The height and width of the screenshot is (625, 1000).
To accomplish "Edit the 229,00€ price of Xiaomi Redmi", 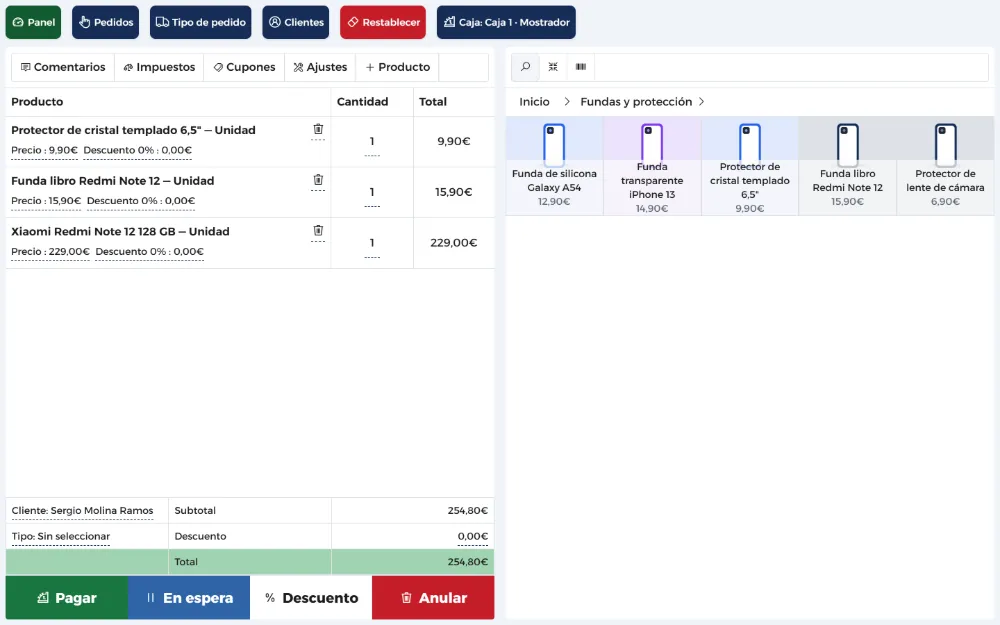I will pos(50,252).
